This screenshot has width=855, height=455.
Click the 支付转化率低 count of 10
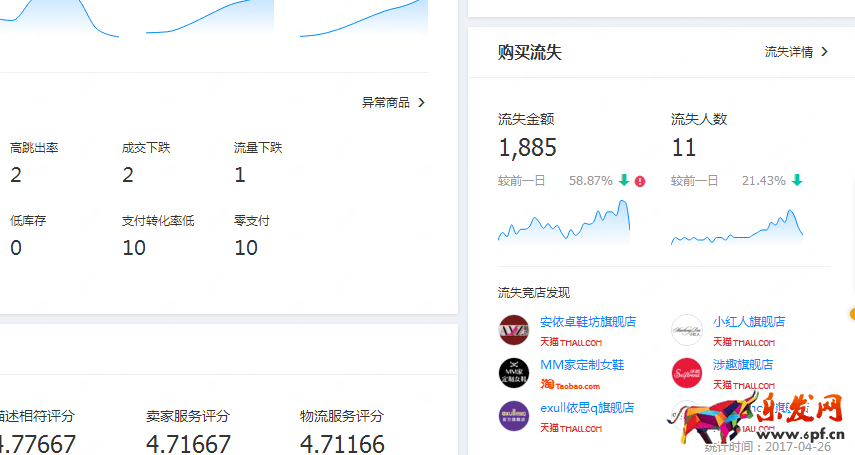[x=134, y=247]
